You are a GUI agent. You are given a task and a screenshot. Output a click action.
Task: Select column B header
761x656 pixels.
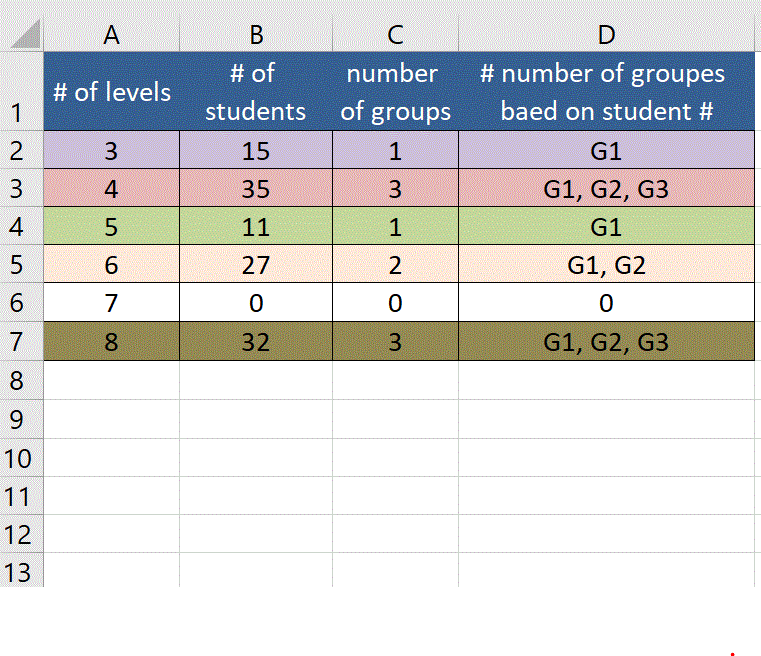pos(256,34)
